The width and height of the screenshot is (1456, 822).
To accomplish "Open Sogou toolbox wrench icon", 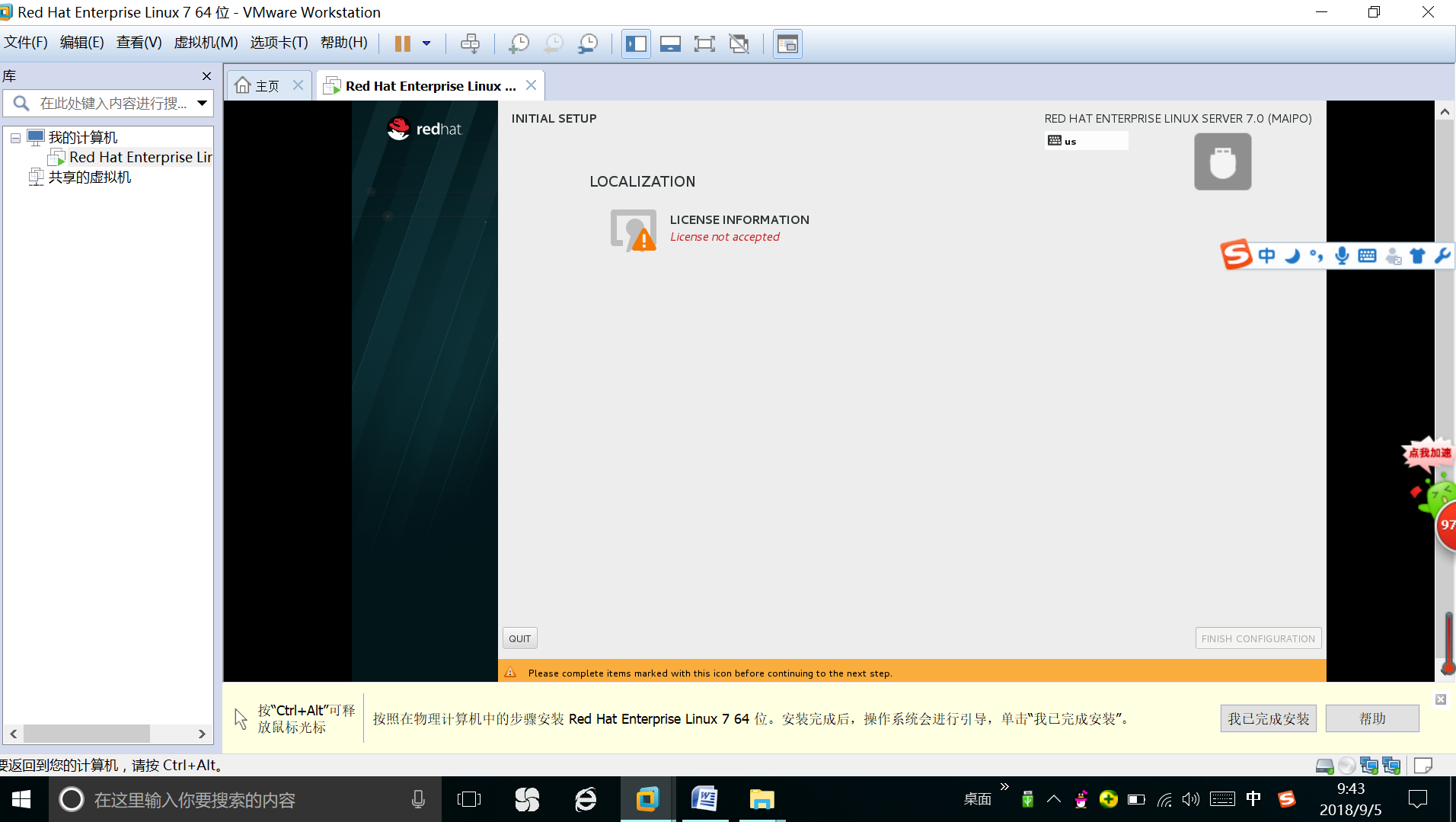I will pyautogui.click(x=1442, y=256).
